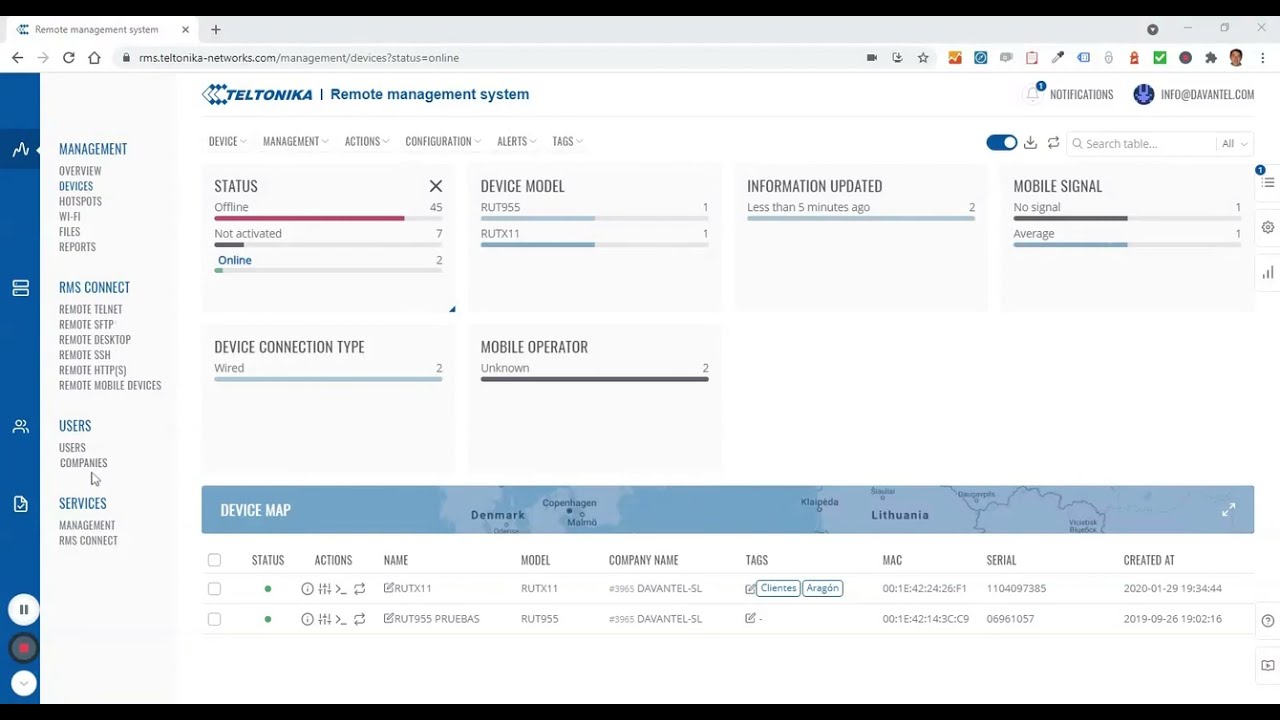This screenshot has height=720, width=1280.
Task: Open REMOTE SSH under RMS Connect
Action: 85,355
